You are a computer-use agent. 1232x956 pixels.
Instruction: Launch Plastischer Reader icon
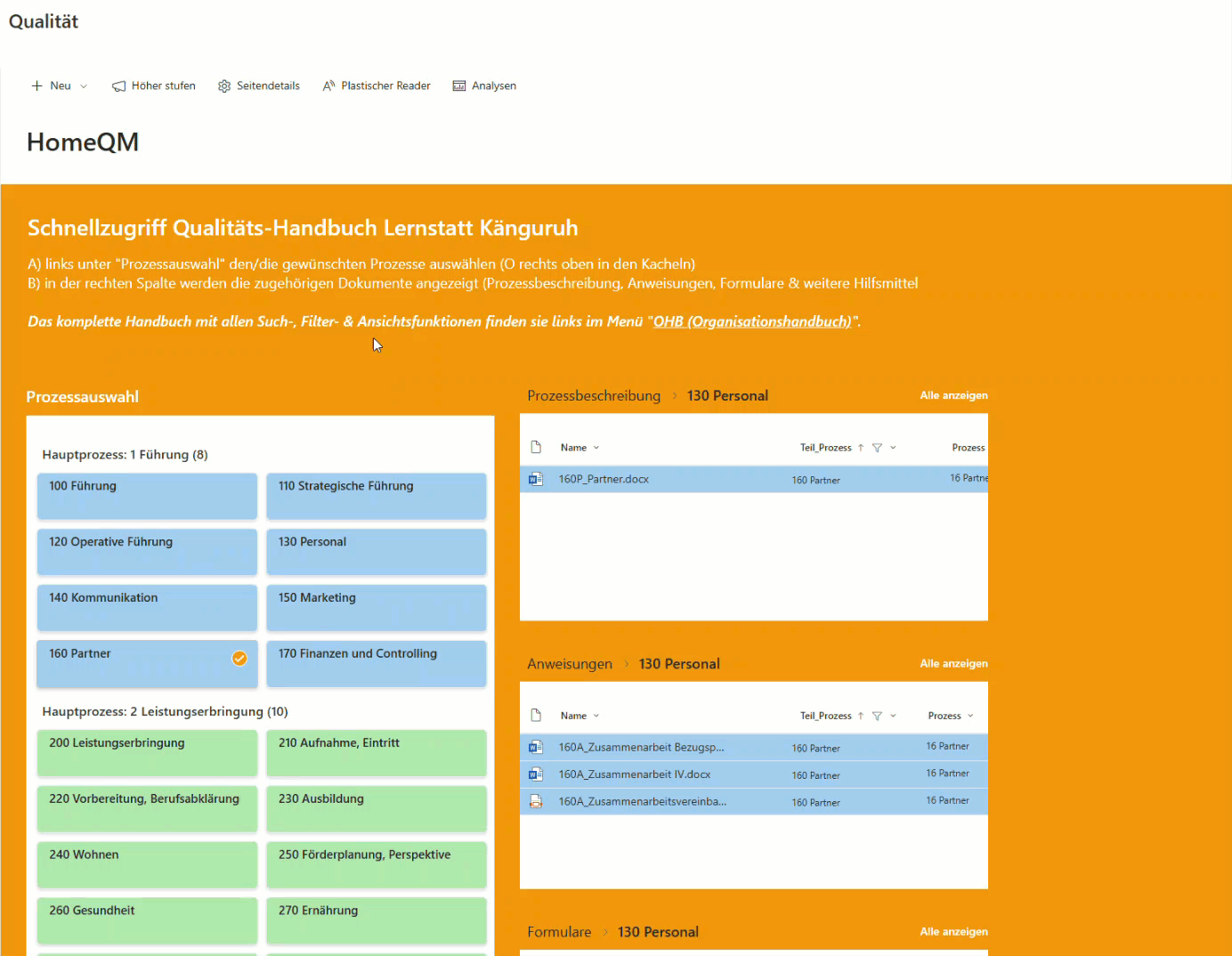(x=328, y=86)
